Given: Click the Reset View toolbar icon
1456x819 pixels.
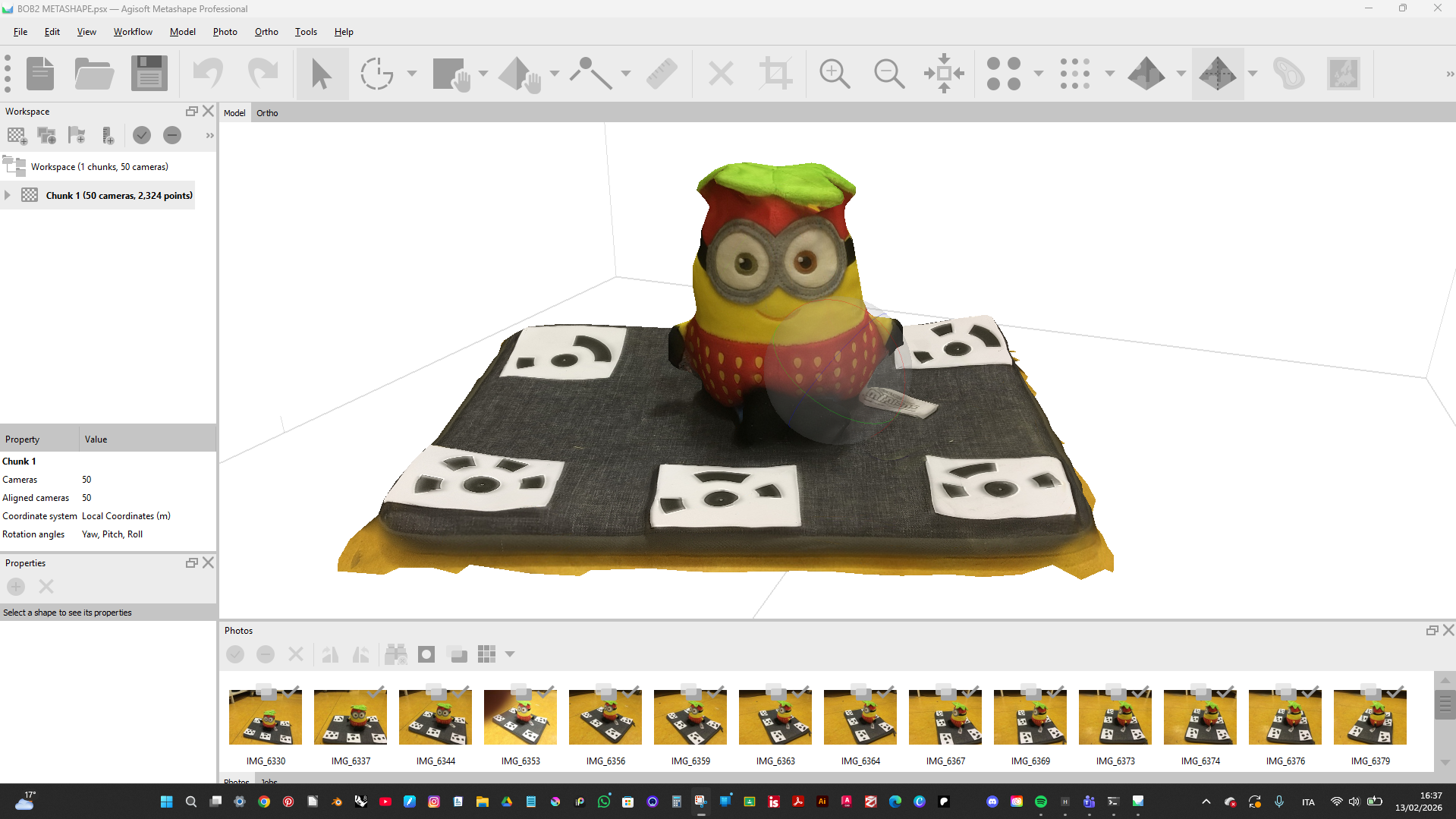Looking at the screenshot, I should [x=943, y=73].
